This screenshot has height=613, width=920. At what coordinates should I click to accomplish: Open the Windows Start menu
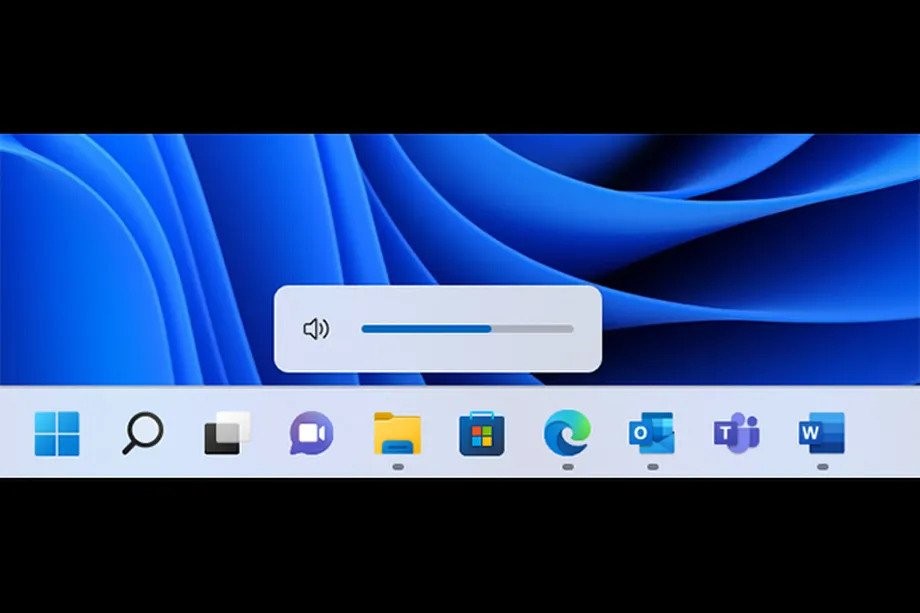coord(57,433)
